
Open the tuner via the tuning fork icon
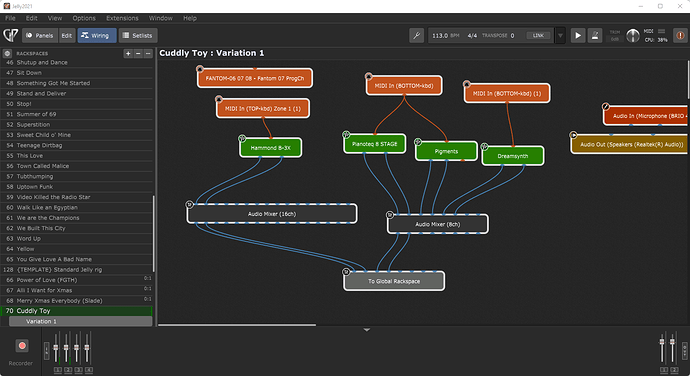[416, 35]
